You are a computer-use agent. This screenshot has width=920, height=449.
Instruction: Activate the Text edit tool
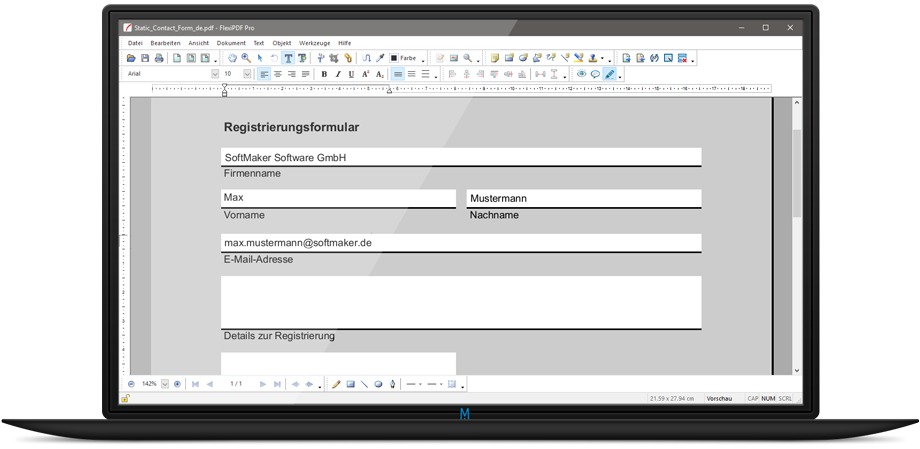point(288,59)
